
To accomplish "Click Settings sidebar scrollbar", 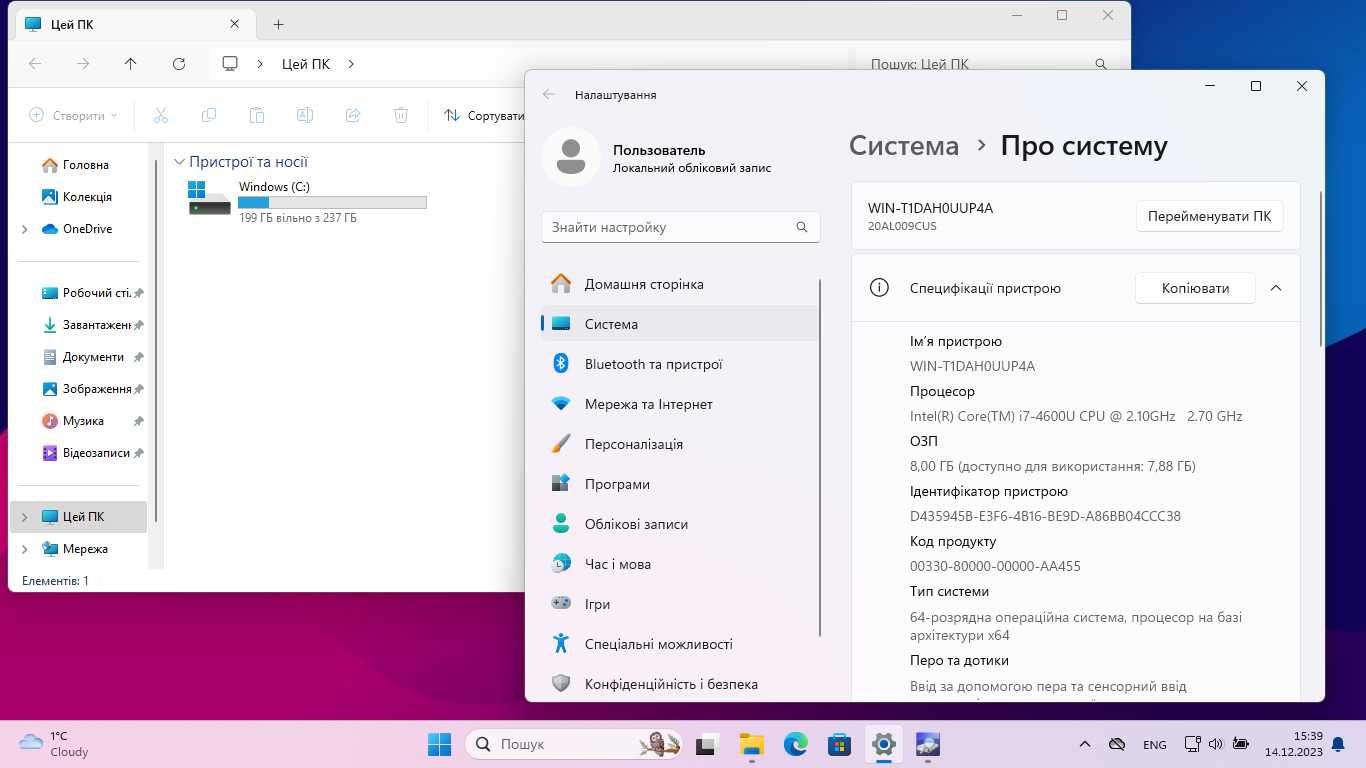I will coord(819,458).
